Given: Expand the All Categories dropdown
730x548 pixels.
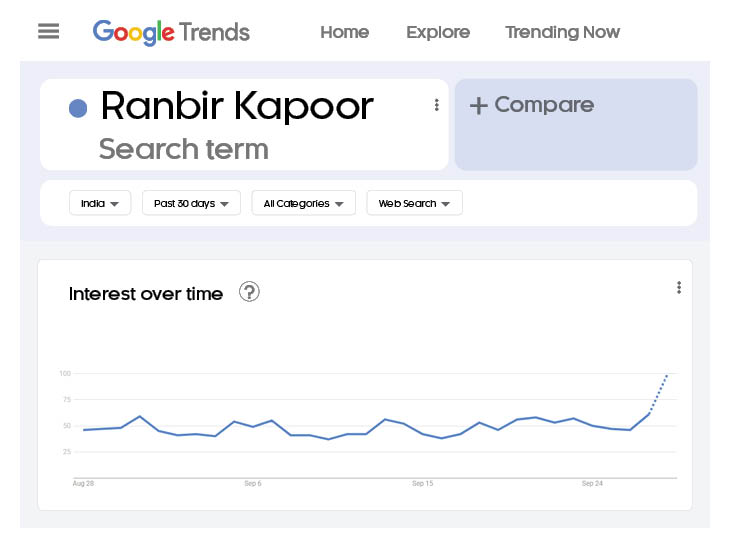Looking at the screenshot, I should tap(303, 204).
